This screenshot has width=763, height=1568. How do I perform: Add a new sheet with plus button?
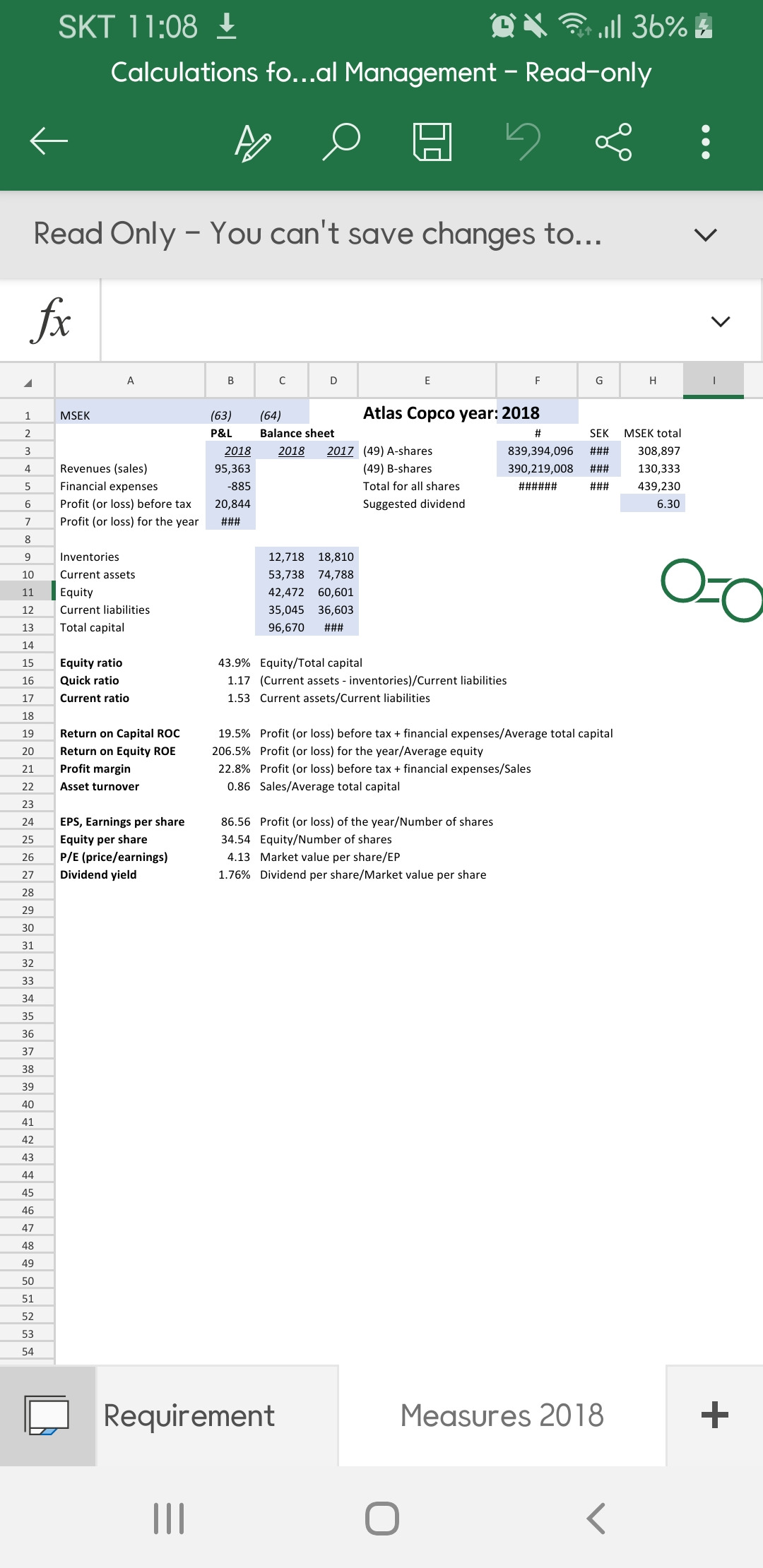pyautogui.click(x=715, y=1415)
